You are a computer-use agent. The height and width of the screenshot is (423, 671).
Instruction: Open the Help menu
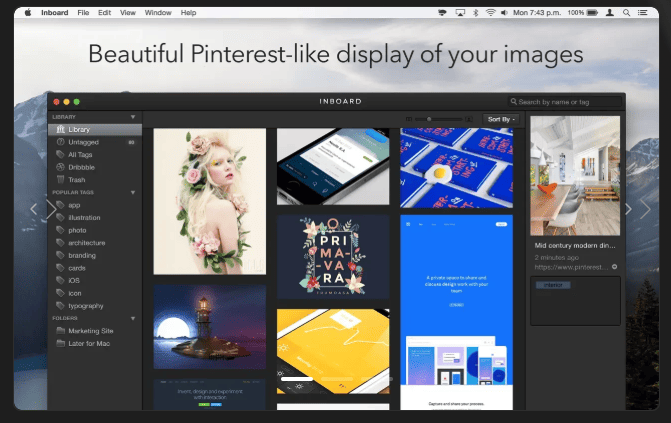[188, 13]
